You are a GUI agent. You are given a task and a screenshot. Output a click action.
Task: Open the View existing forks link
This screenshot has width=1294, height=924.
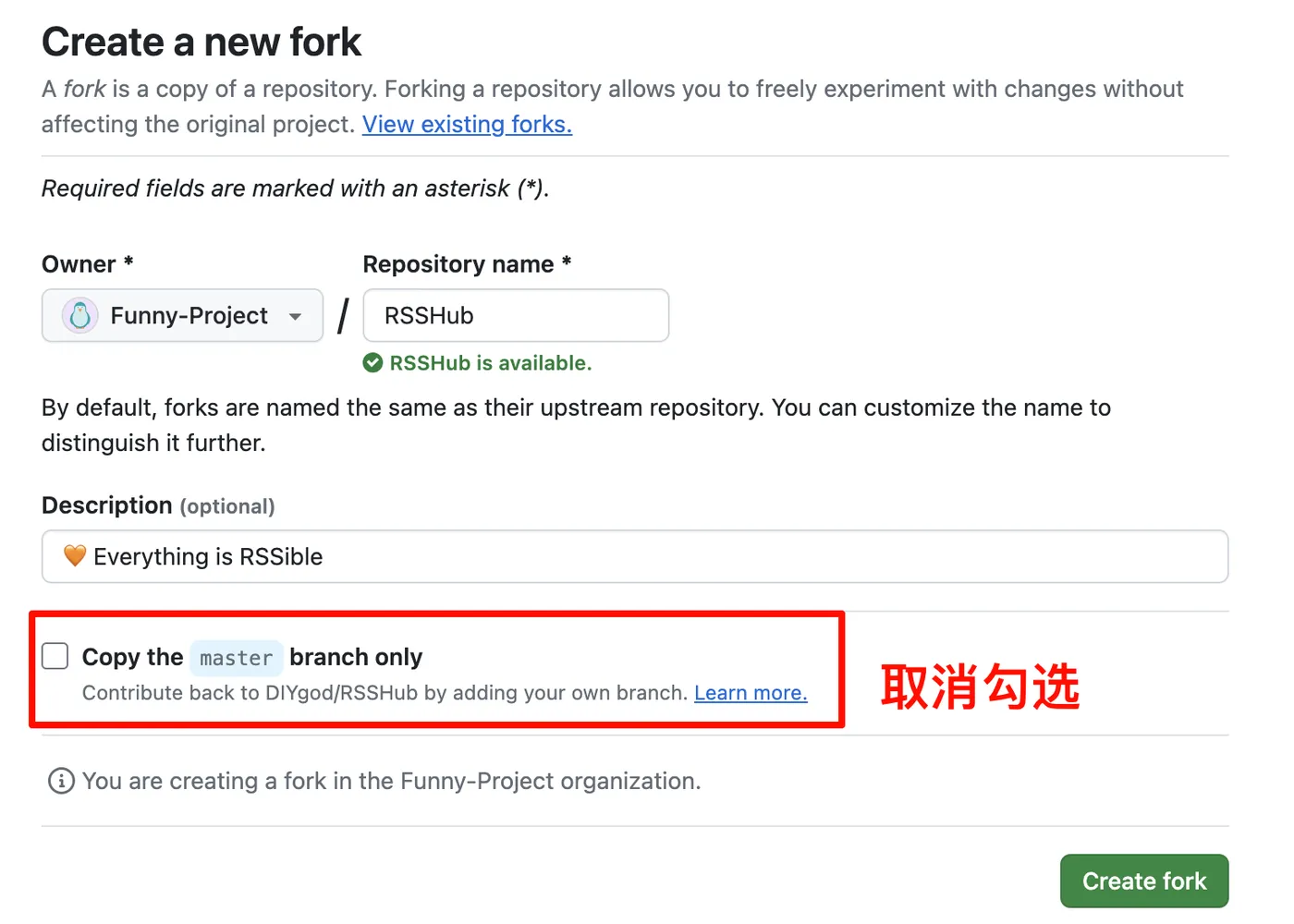[467, 125]
